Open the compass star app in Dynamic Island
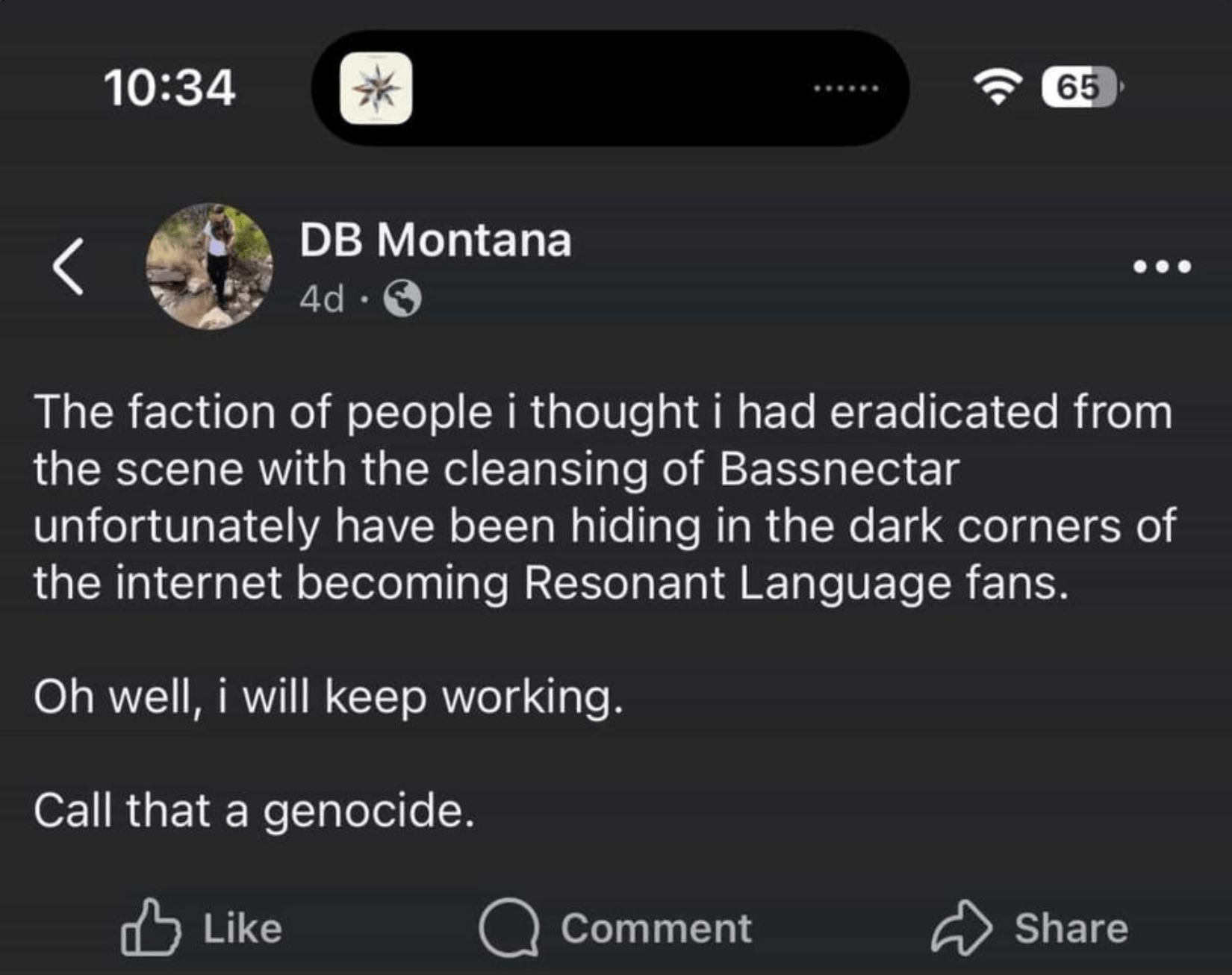Image resolution: width=1232 pixels, height=975 pixels. point(376,88)
